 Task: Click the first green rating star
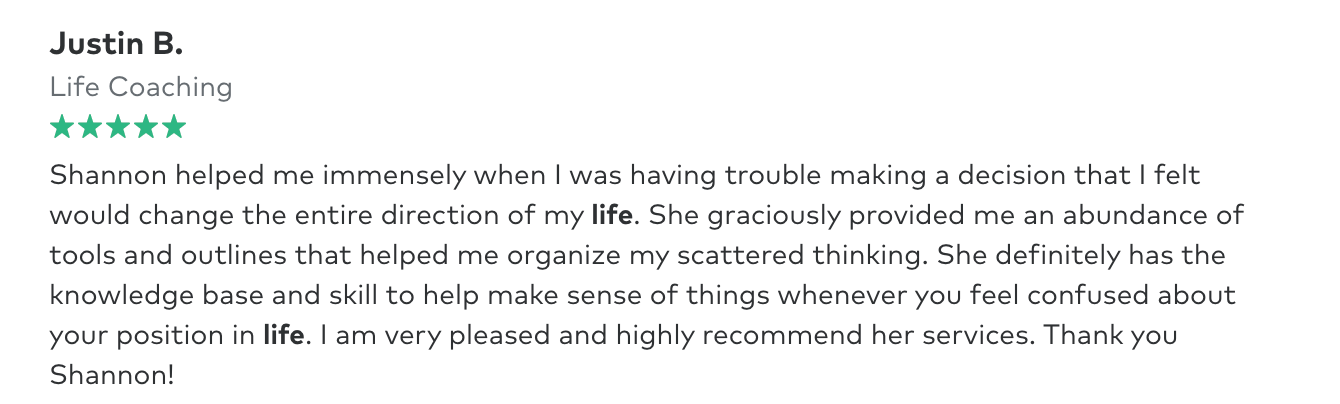coord(62,127)
